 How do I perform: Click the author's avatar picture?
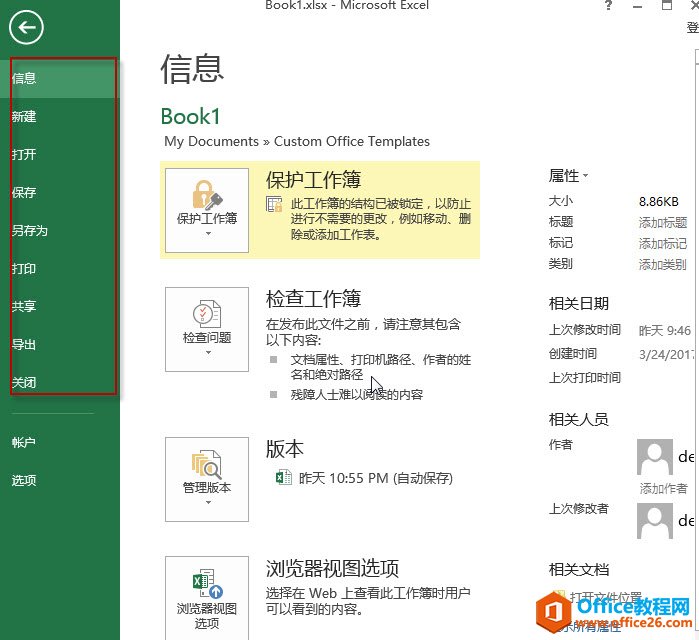(655, 457)
